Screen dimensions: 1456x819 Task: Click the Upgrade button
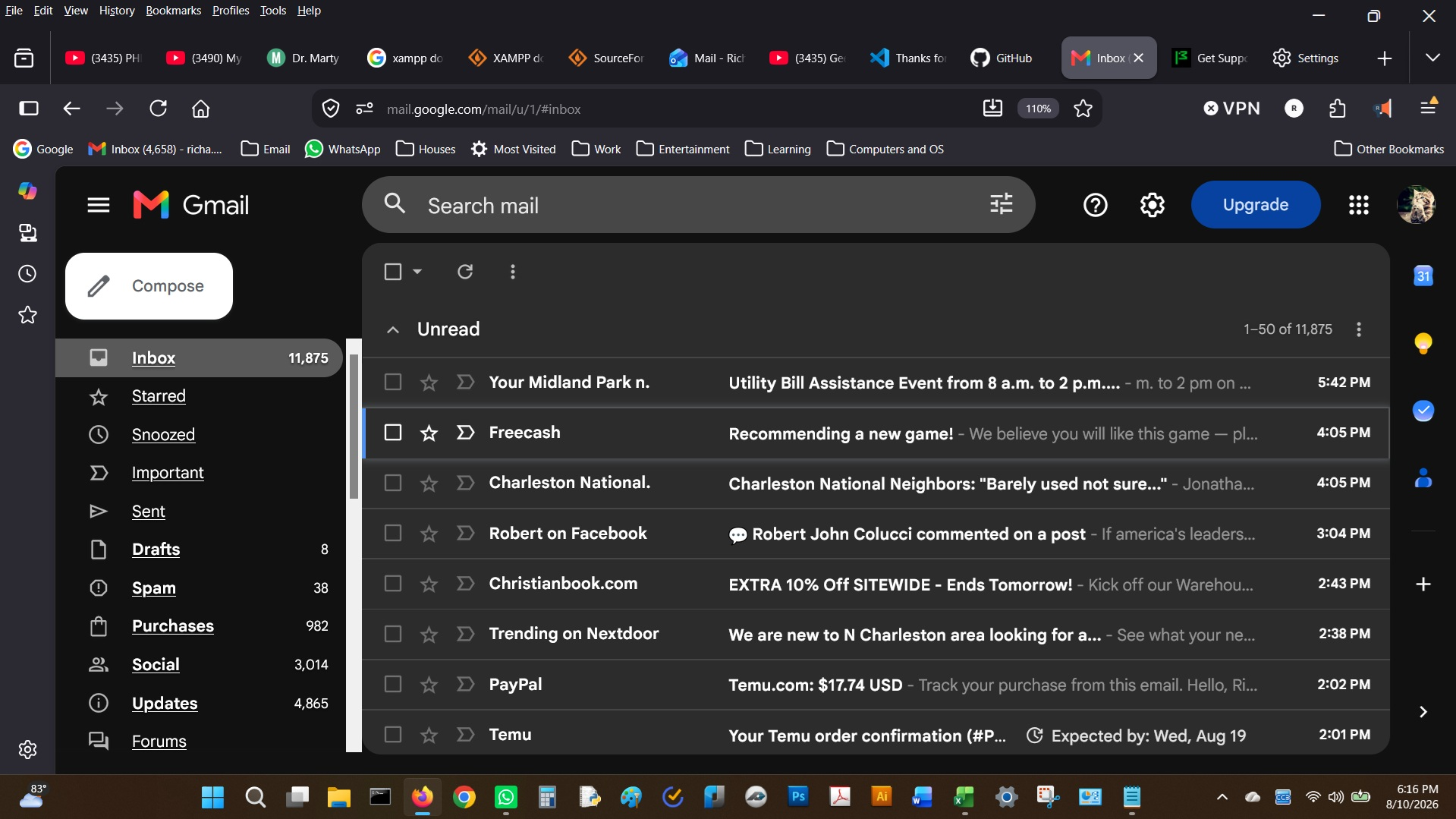[x=1256, y=205]
